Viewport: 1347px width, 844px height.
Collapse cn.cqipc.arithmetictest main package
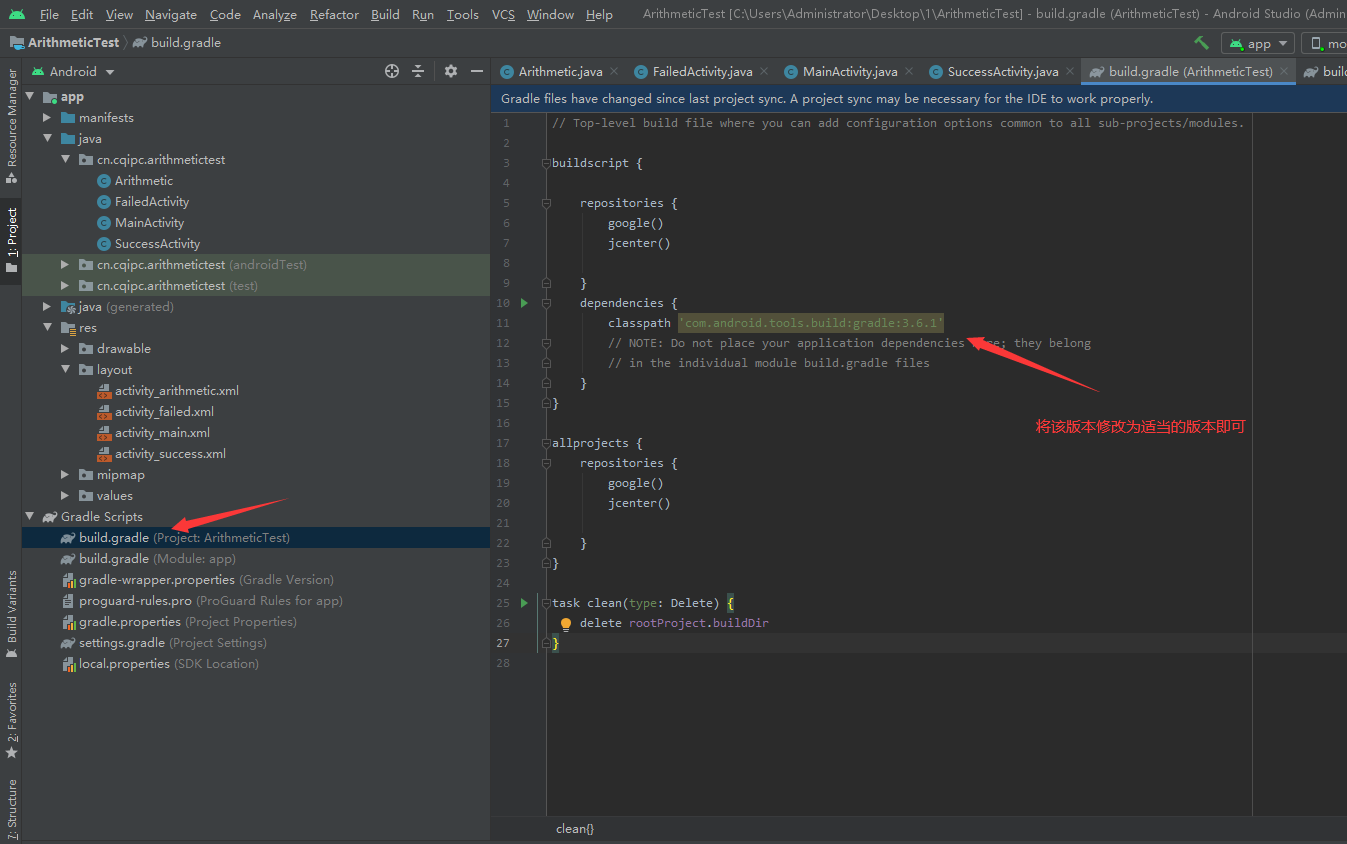click(x=65, y=159)
